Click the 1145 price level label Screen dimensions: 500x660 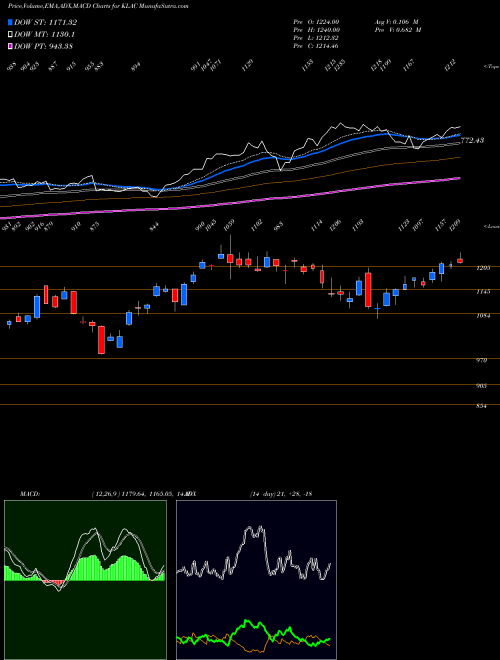click(x=483, y=291)
